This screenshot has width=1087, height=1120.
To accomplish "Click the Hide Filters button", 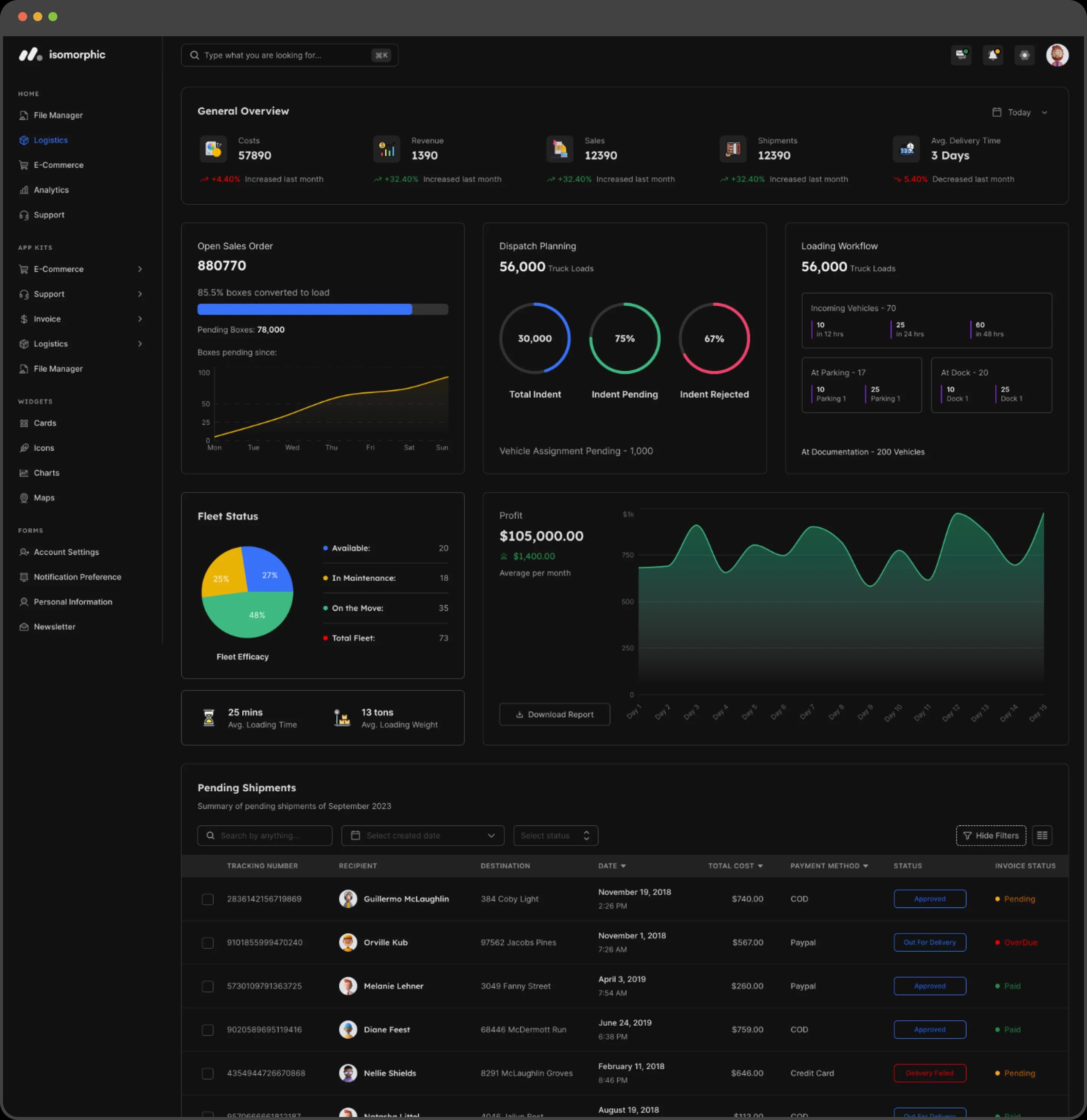I will pos(990,835).
